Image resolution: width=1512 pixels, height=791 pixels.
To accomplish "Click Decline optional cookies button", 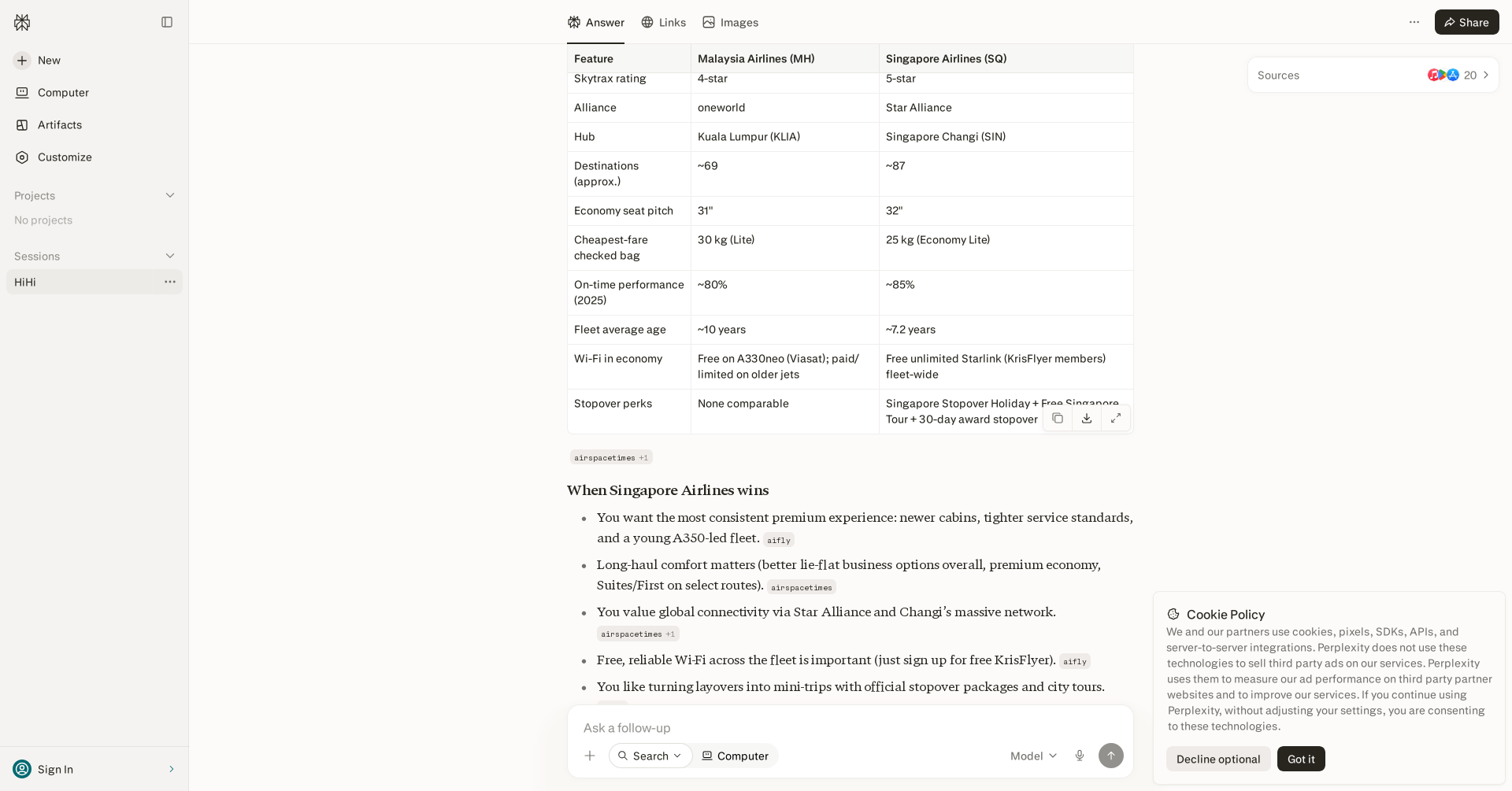I will [x=1218, y=759].
